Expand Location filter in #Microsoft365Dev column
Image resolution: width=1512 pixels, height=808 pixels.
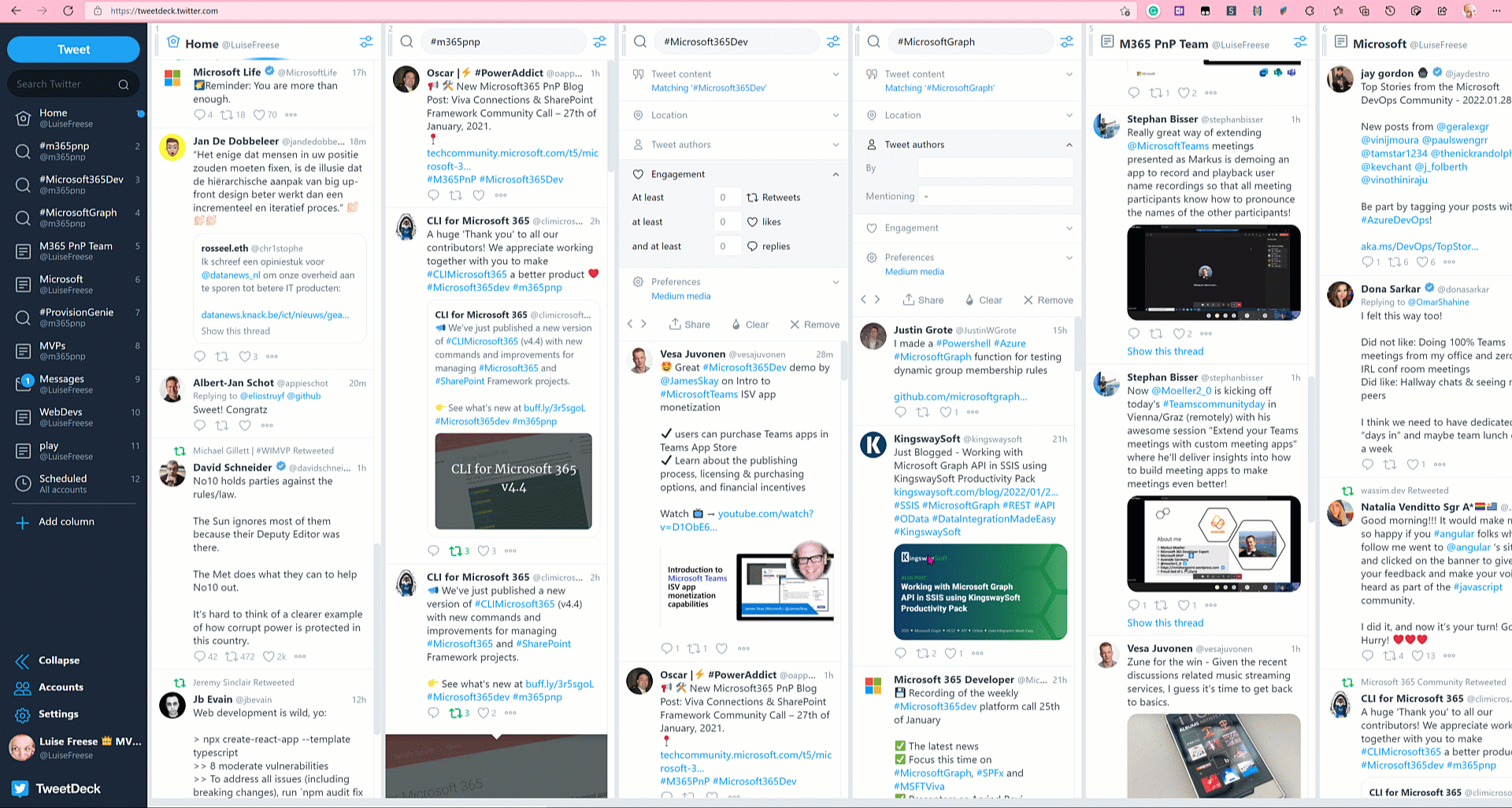click(x=736, y=115)
